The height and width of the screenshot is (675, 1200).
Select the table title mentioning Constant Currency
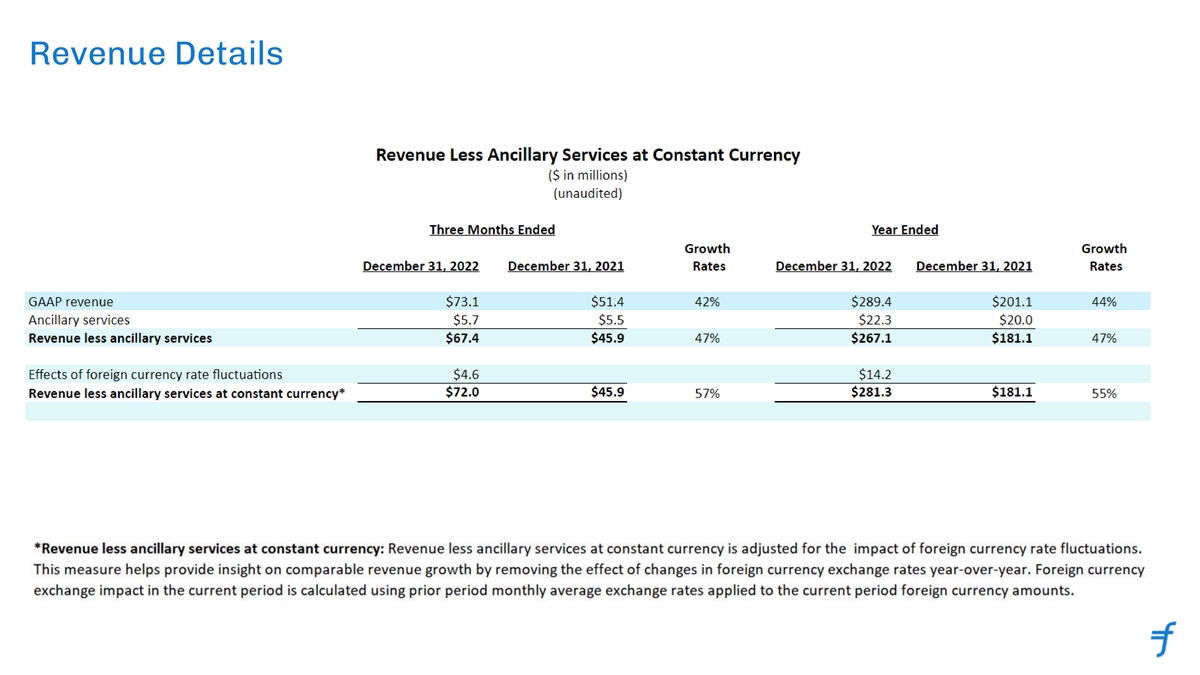coord(587,155)
